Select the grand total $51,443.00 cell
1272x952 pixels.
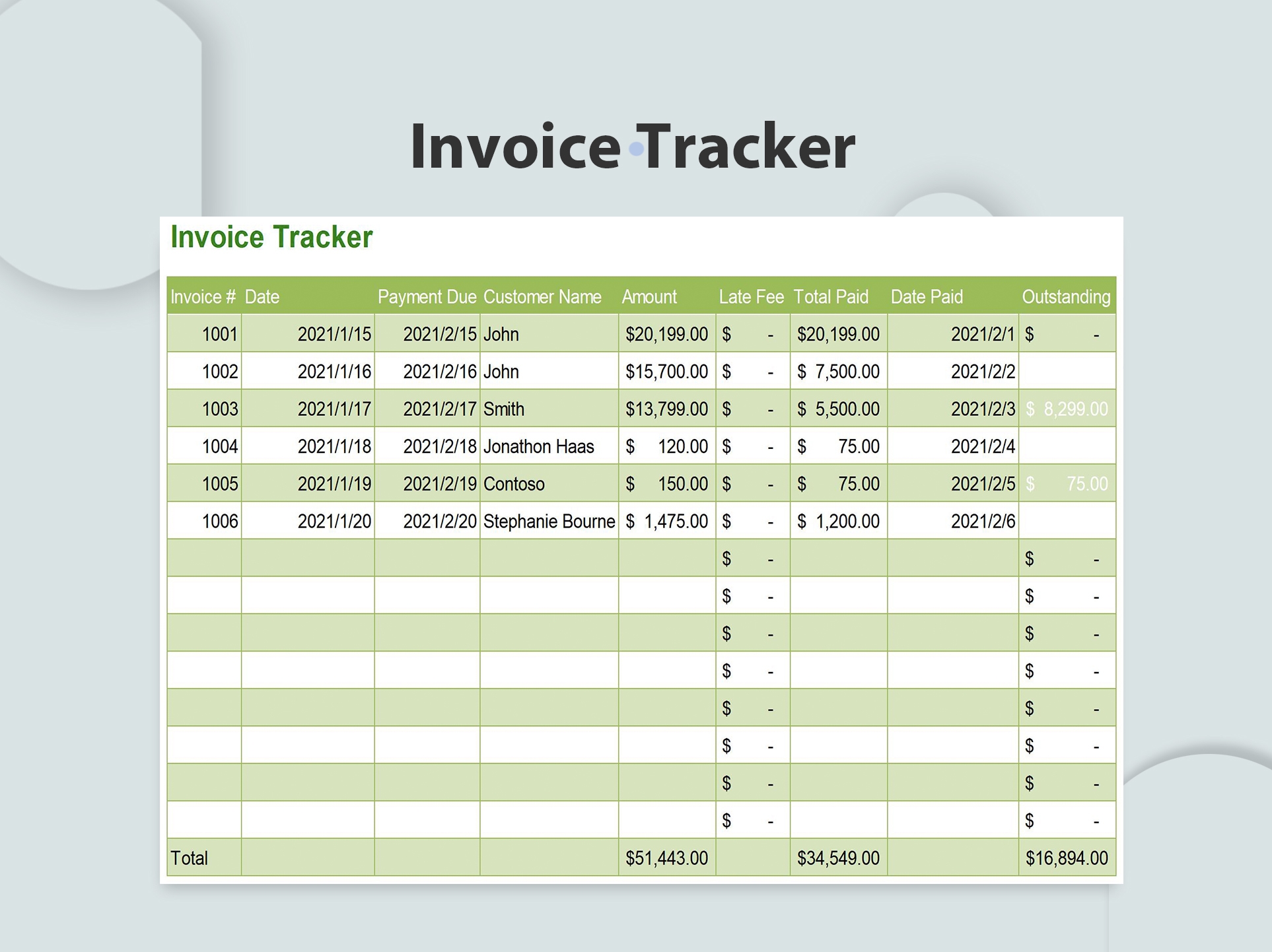667,858
